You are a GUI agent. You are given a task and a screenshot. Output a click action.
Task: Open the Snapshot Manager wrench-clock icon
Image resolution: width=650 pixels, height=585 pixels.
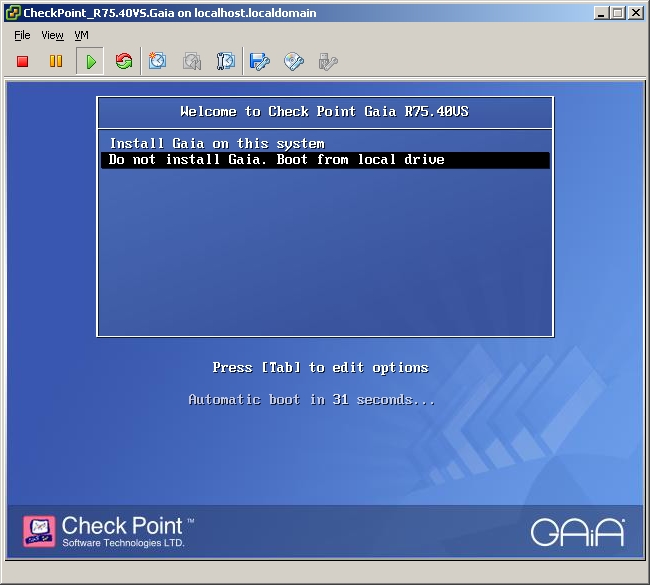click(226, 61)
